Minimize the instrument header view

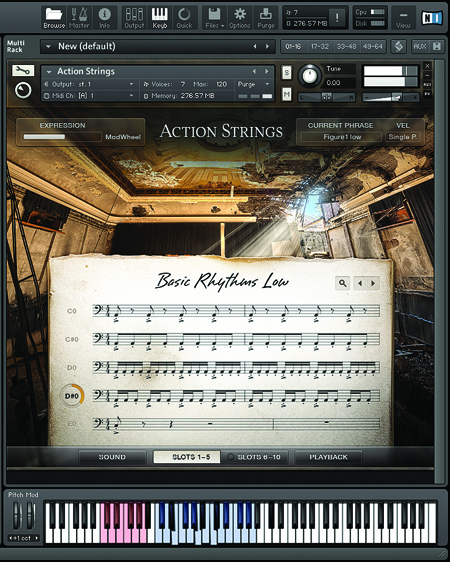(427, 75)
